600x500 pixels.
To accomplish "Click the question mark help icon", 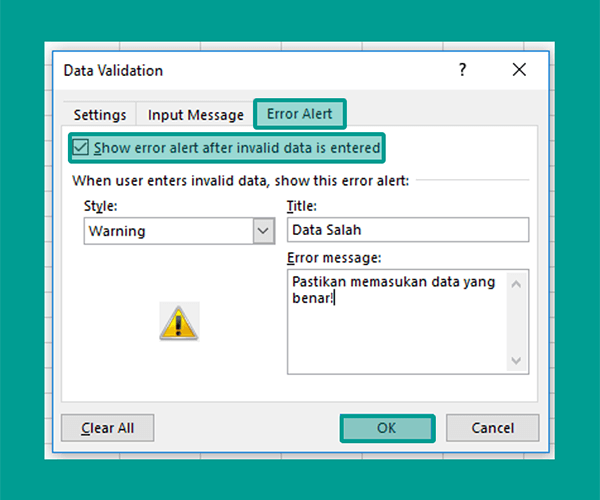I will [x=462, y=70].
